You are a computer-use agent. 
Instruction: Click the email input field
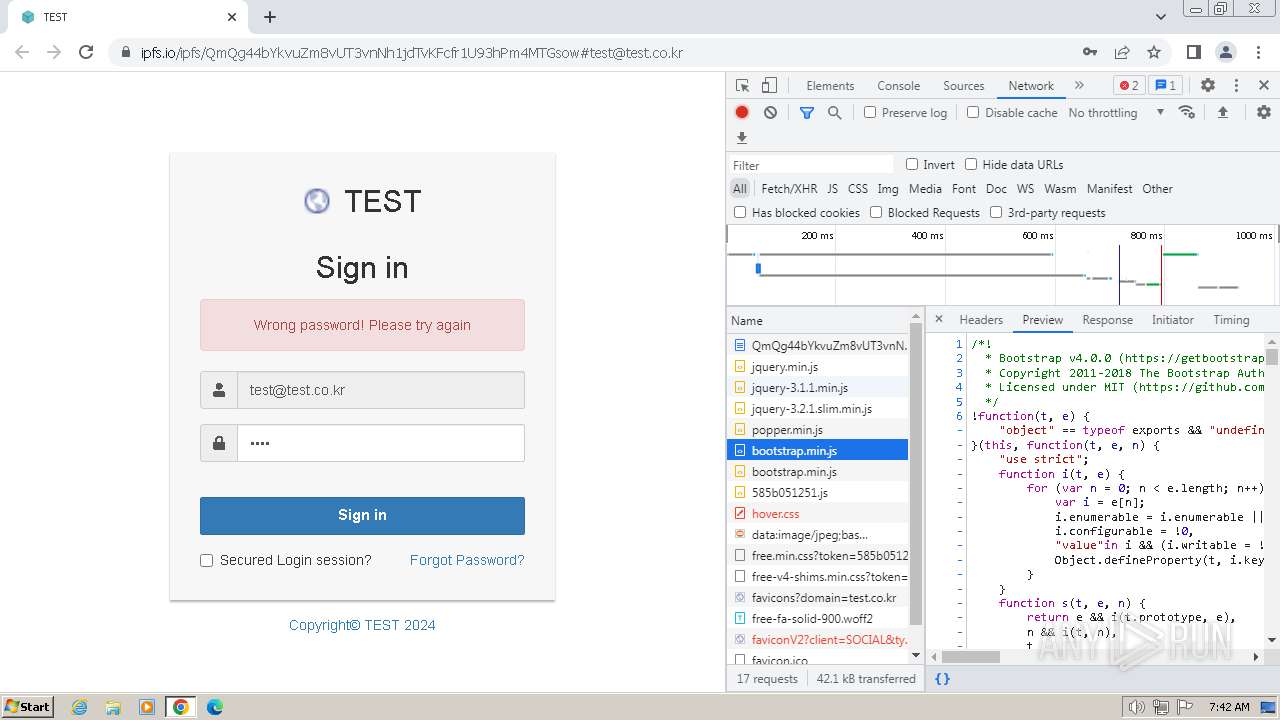380,390
